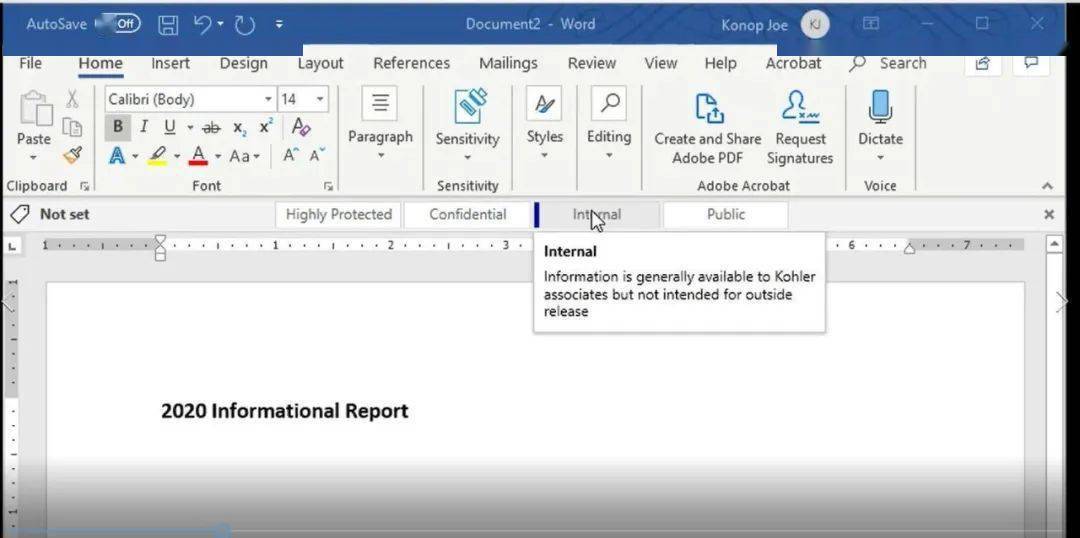The width and height of the screenshot is (1080, 538).
Task: Click the Share icon
Action: click(983, 63)
